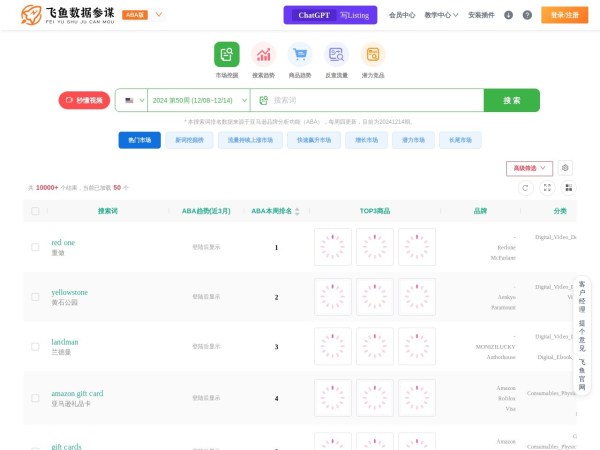Open the 潜力竞品 potential competitors tool
This screenshot has height=450, width=600.
(373, 55)
